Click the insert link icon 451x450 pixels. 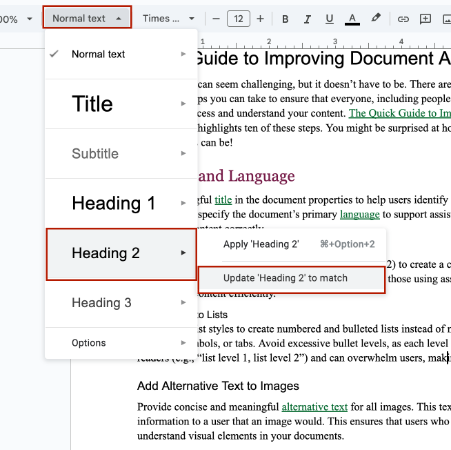pyautogui.click(x=403, y=19)
